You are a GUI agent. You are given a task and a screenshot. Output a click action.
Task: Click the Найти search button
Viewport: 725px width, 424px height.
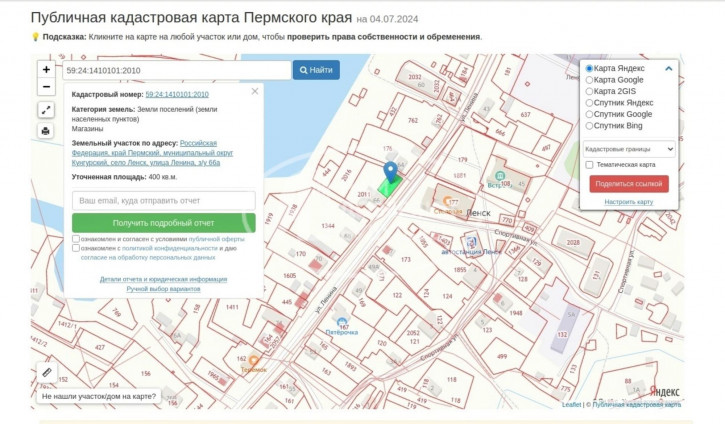pyautogui.click(x=315, y=70)
